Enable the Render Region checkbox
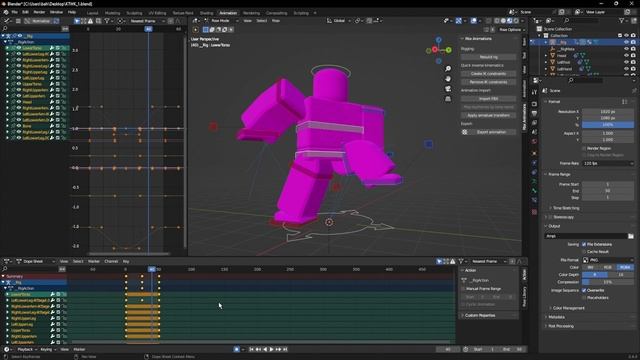This screenshot has width=640, height=360. 584,149
